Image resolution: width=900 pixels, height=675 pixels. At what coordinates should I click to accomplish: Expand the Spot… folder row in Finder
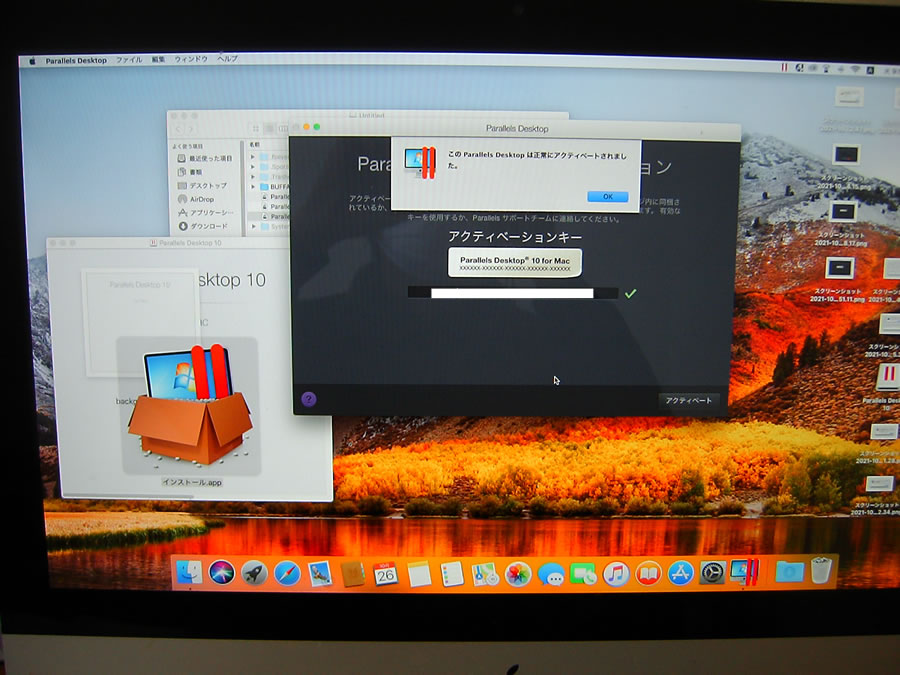pos(253,166)
